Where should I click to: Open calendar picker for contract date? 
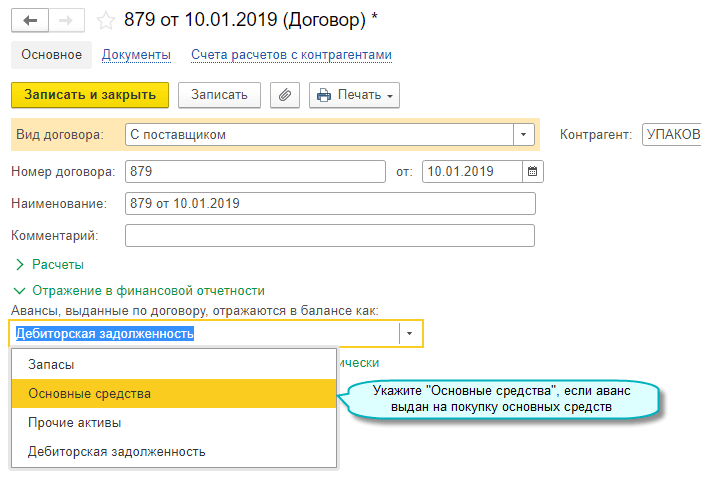pos(533,171)
